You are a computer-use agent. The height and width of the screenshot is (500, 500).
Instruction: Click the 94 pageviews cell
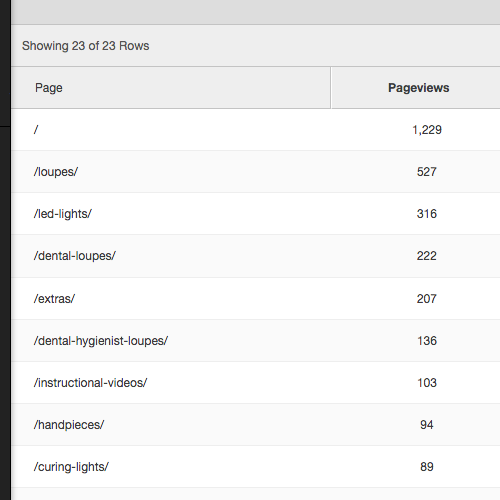tap(427, 425)
